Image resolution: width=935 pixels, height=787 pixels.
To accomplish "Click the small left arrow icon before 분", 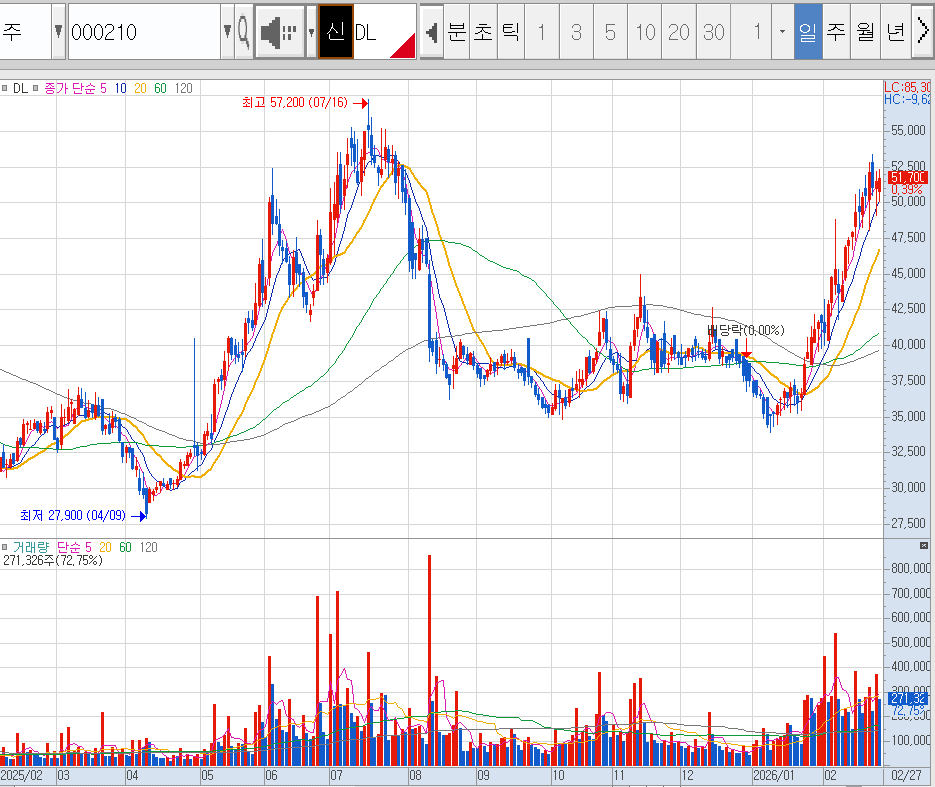I will 430,30.
